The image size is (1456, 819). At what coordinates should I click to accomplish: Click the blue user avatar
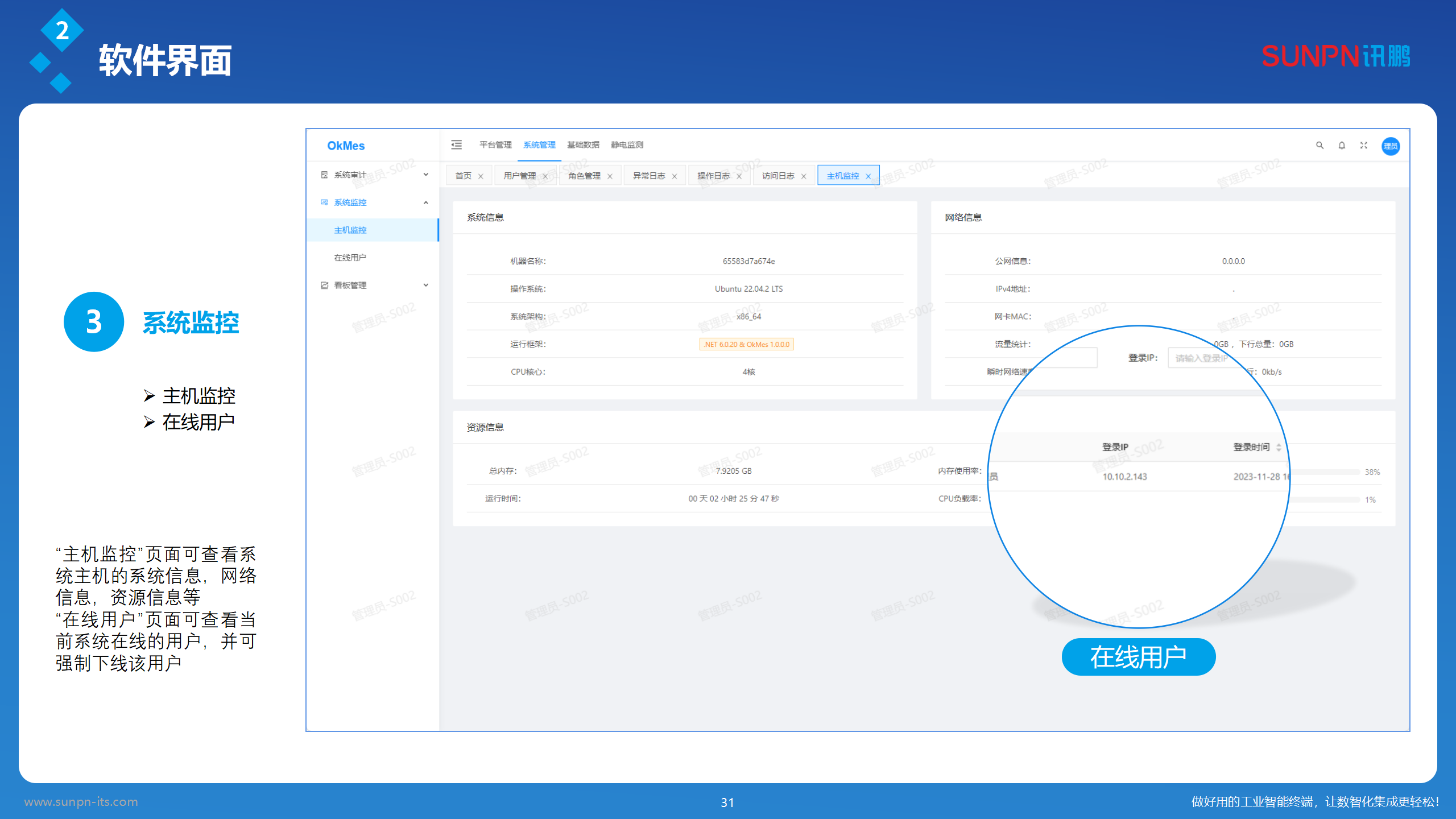point(1390,146)
